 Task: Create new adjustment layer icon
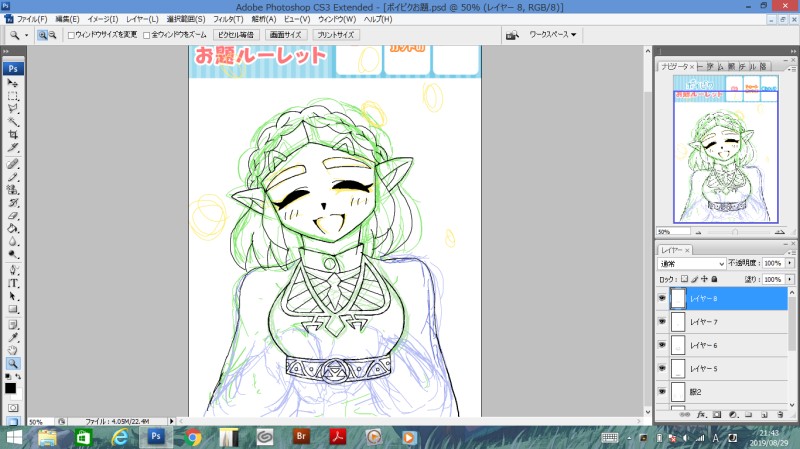click(x=733, y=415)
